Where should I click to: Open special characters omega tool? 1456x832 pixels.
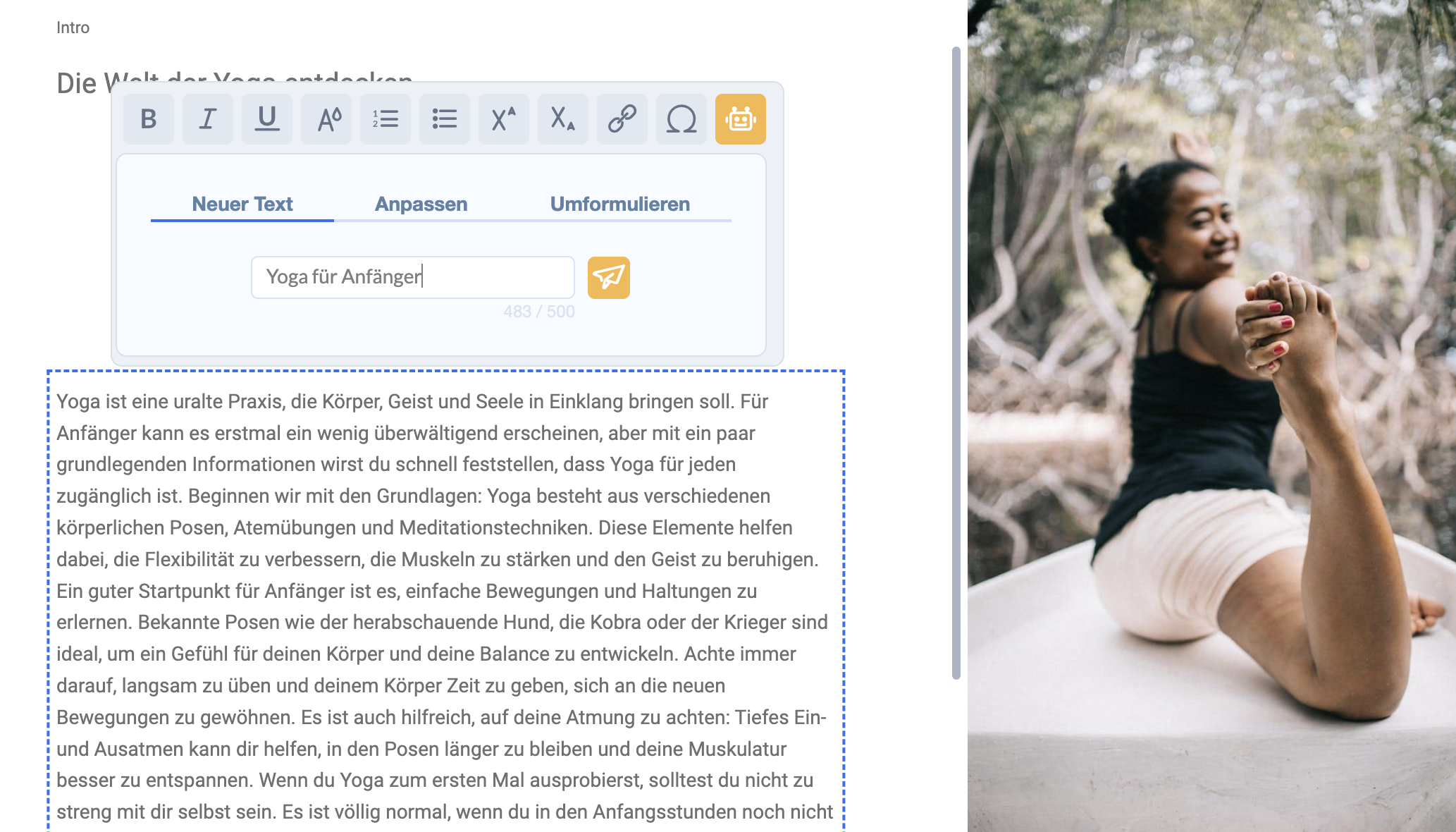(x=681, y=119)
